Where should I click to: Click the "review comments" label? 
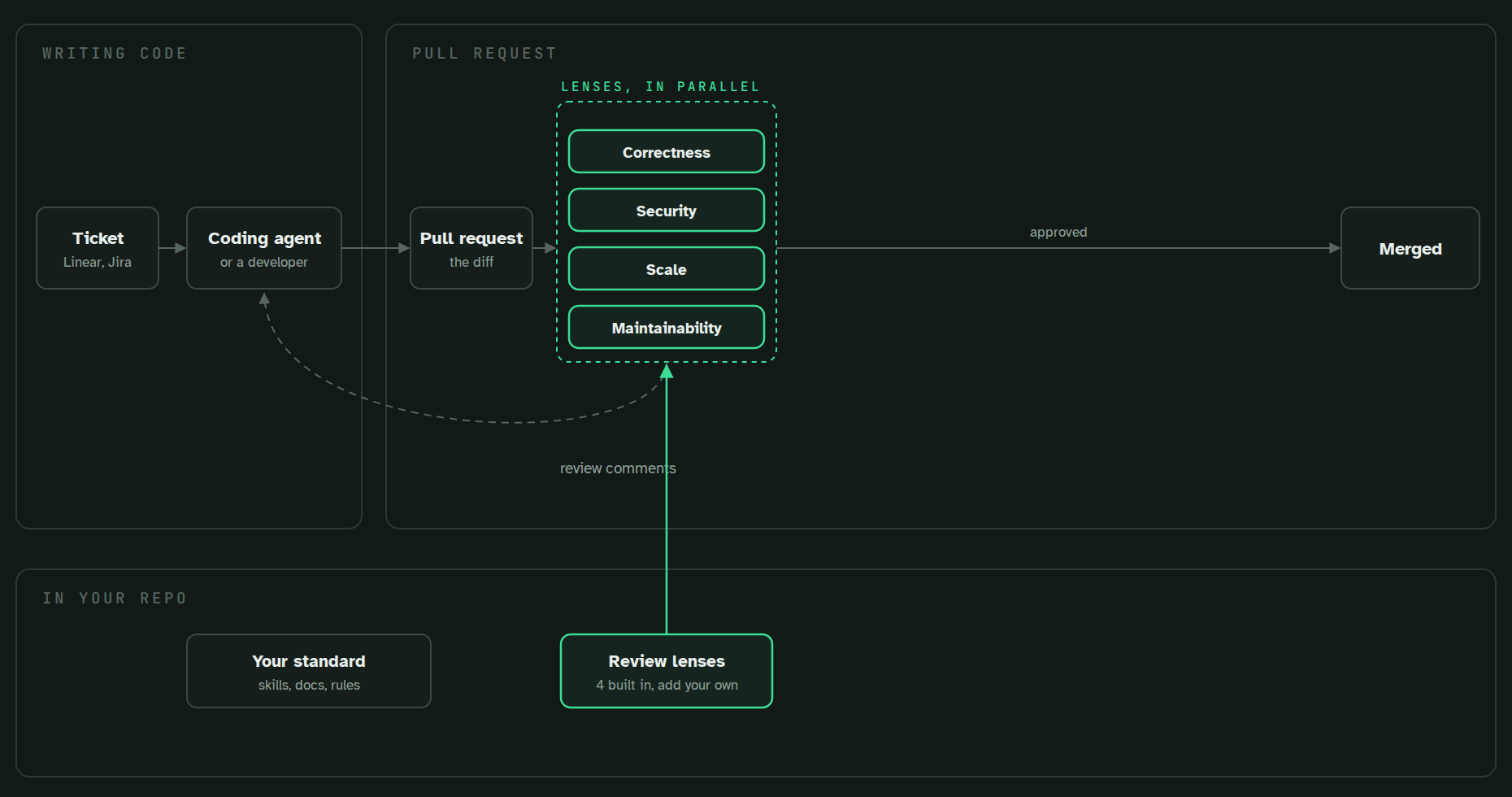coord(618,468)
